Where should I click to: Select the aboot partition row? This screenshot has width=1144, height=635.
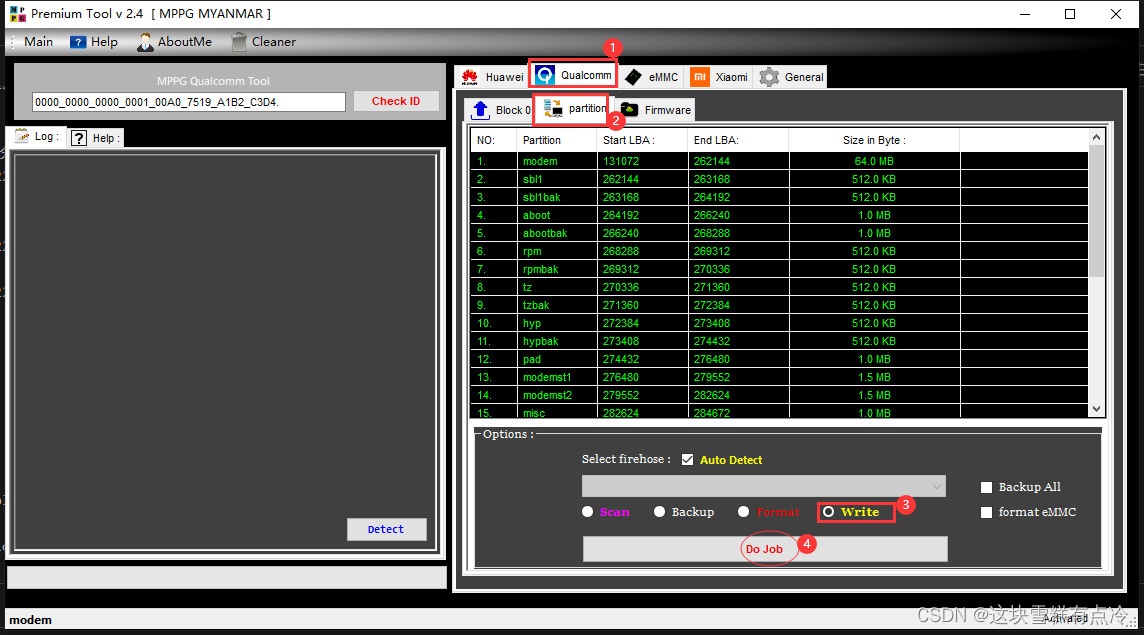click(x=779, y=215)
